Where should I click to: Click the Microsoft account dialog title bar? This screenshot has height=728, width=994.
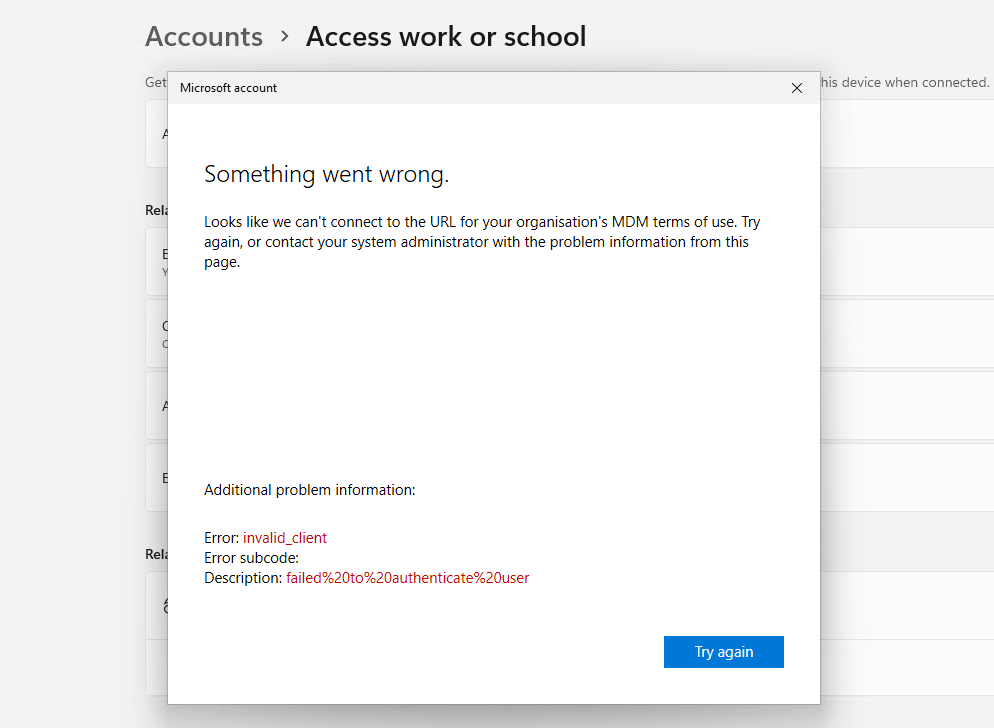(x=450, y=88)
